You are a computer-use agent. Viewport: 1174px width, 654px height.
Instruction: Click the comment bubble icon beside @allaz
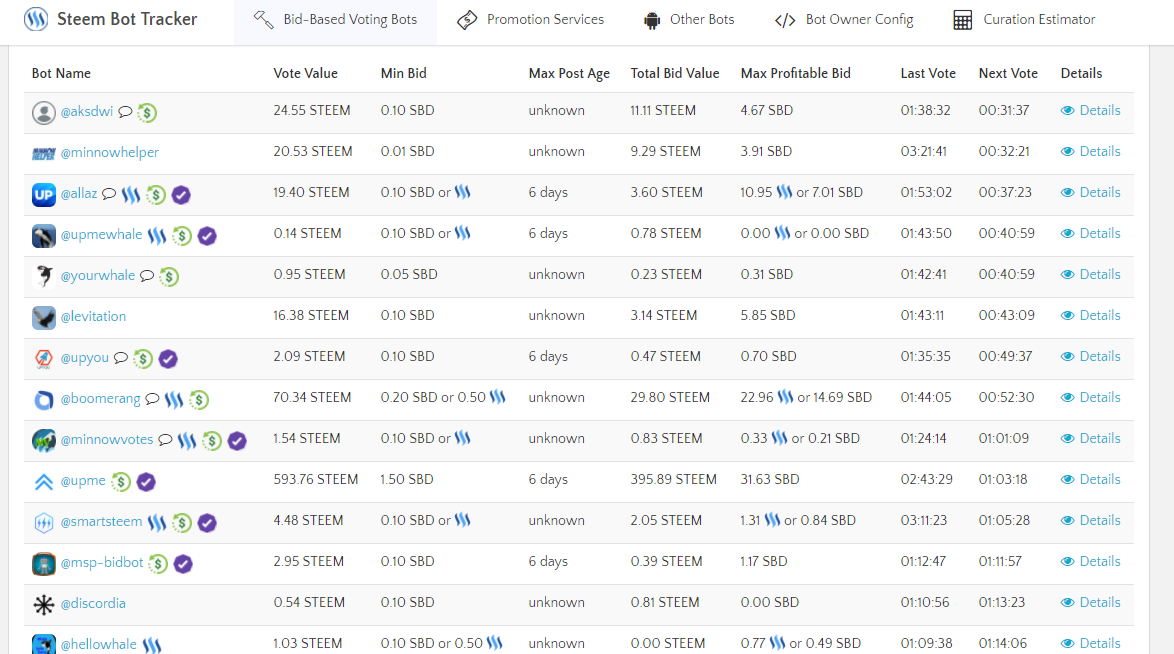click(x=109, y=194)
